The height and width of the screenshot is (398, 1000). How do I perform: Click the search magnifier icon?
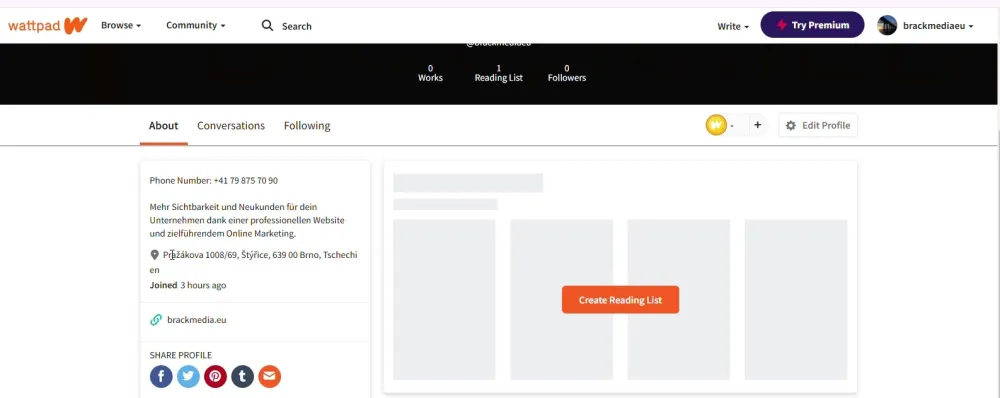[268, 26]
